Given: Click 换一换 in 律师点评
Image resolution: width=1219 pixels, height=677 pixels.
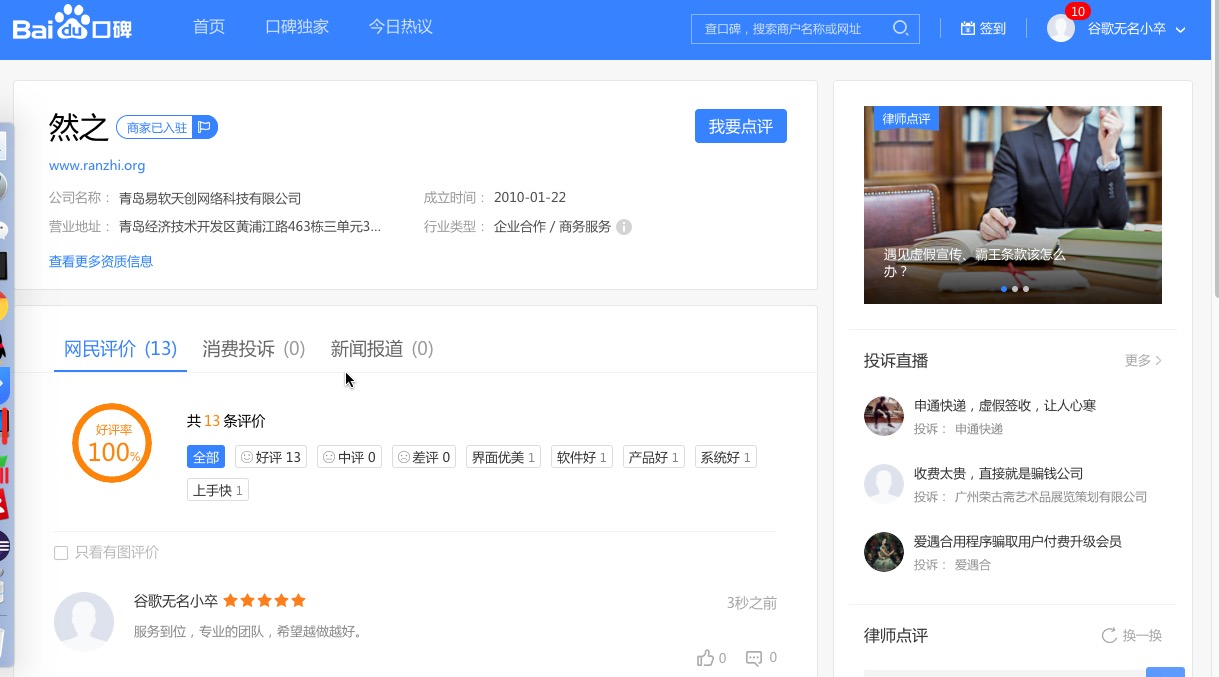Looking at the screenshot, I should tap(1142, 635).
